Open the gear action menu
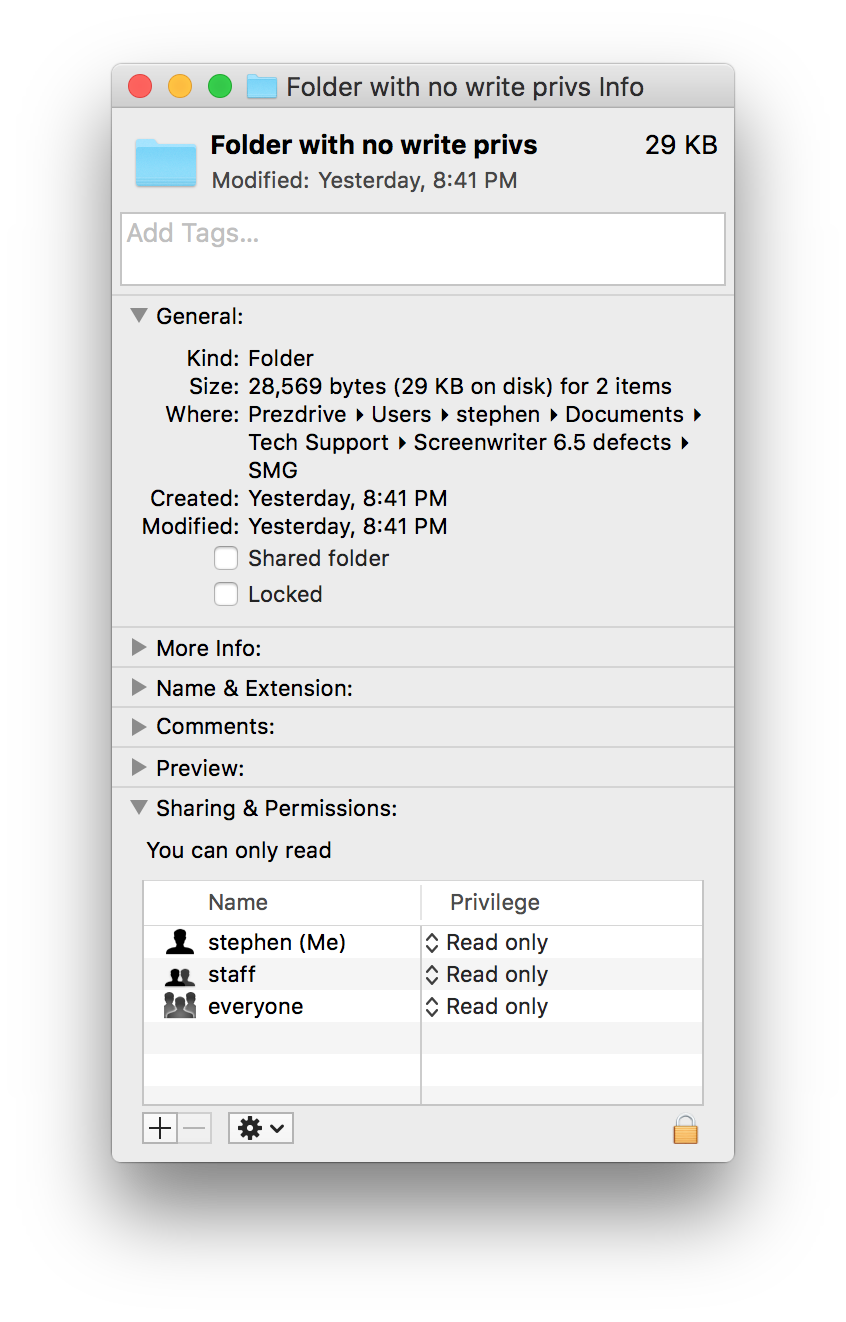The height and width of the screenshot is (1322, 846). point(261,1129)
